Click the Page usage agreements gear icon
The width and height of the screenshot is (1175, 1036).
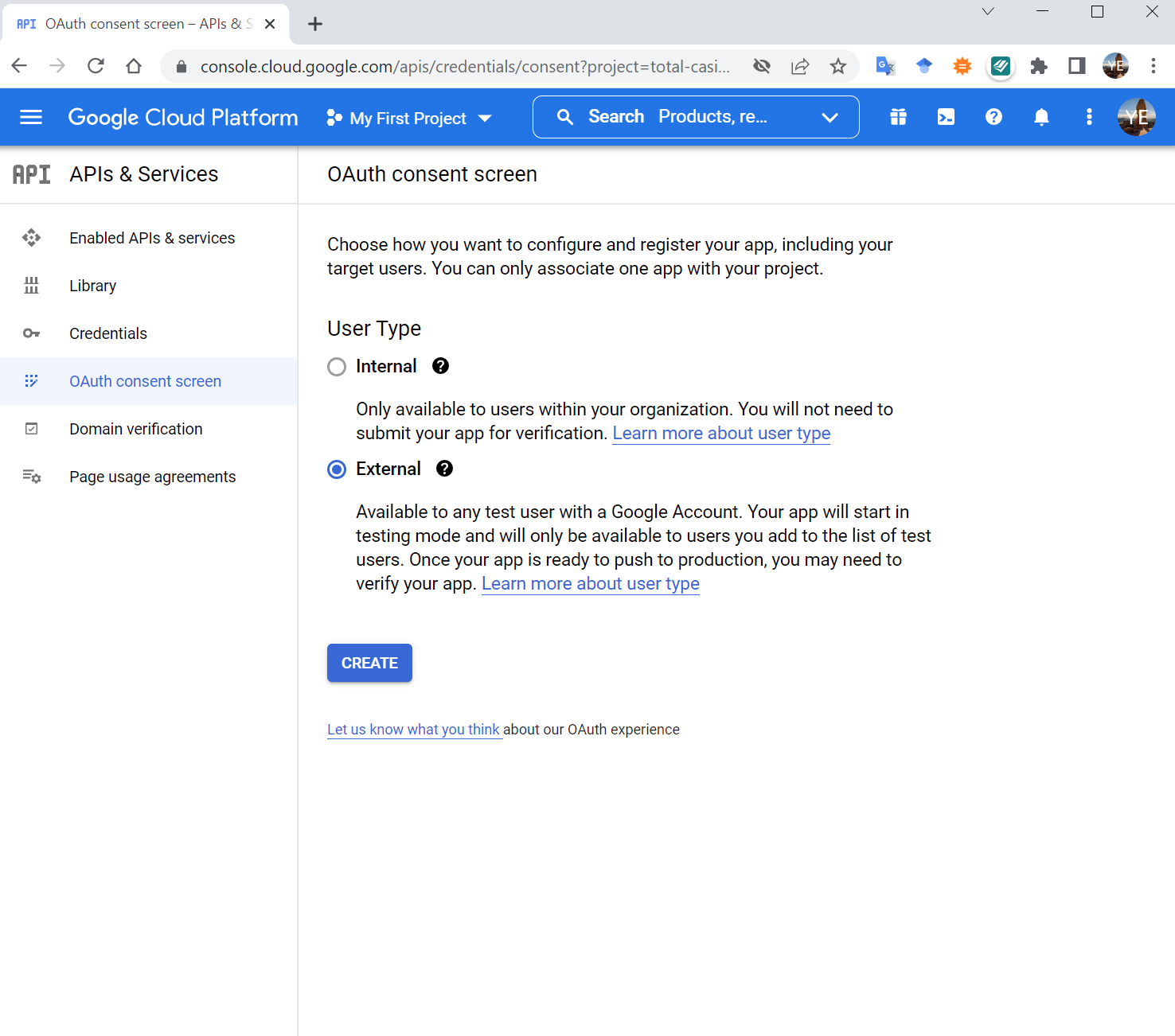pos(32,477)
